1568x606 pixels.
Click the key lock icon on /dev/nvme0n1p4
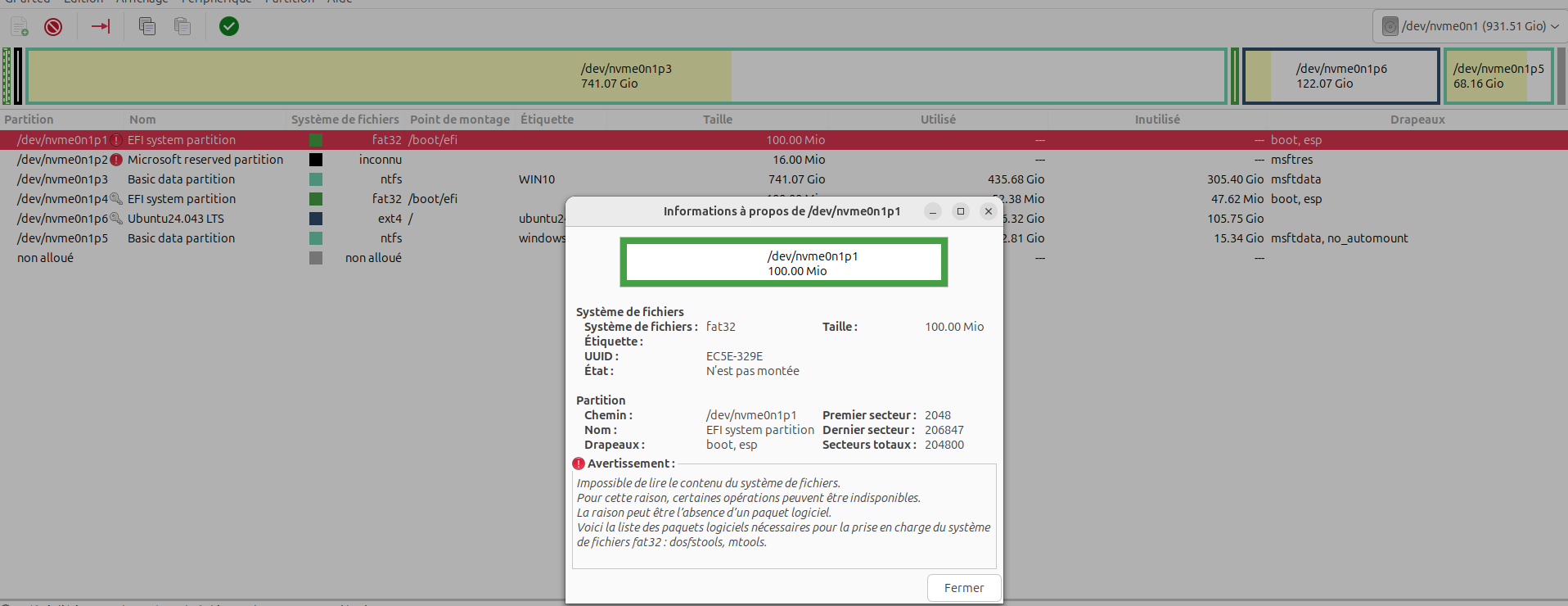click(x=116, y=199)
